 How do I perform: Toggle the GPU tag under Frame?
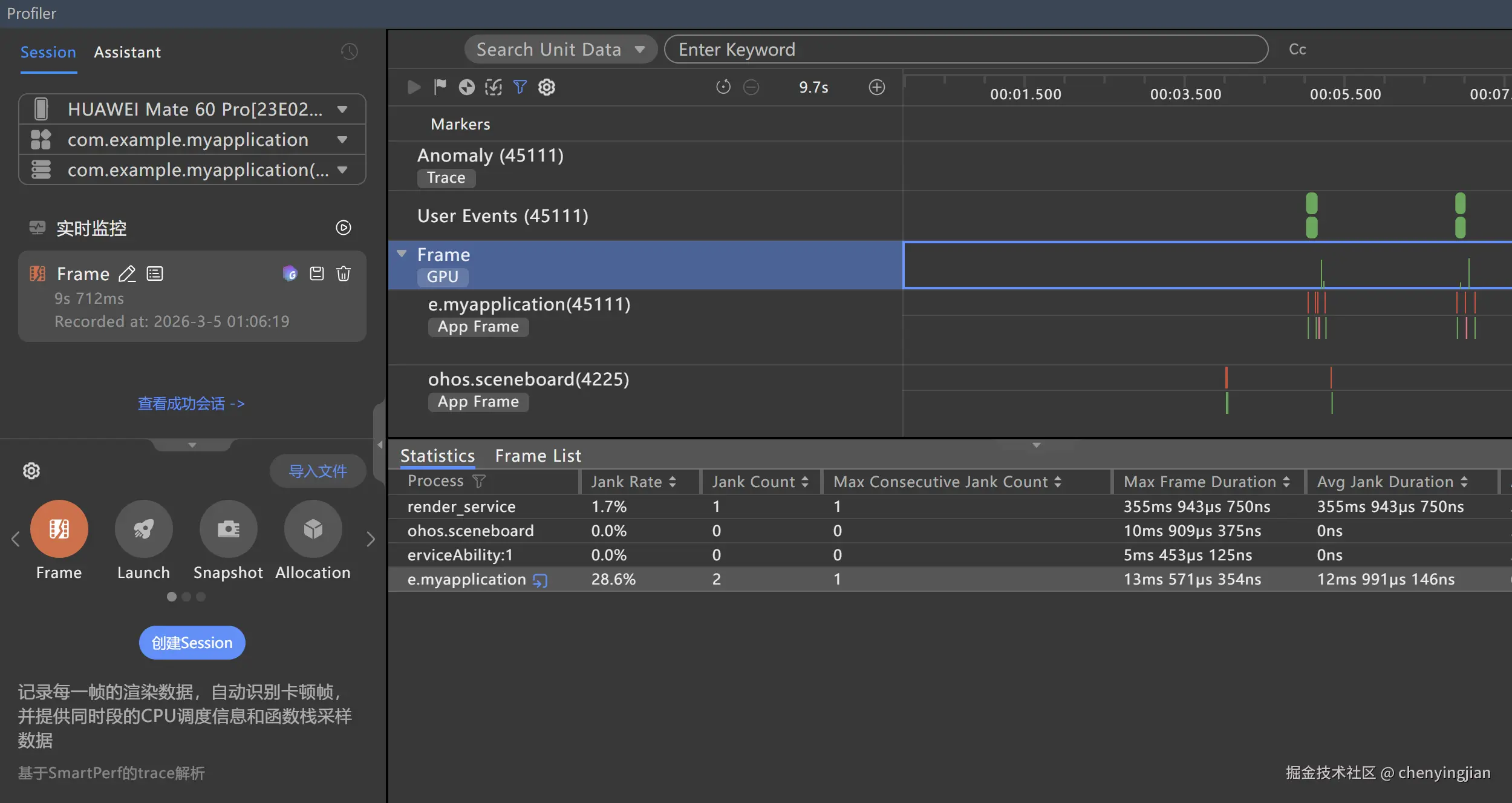443,277
